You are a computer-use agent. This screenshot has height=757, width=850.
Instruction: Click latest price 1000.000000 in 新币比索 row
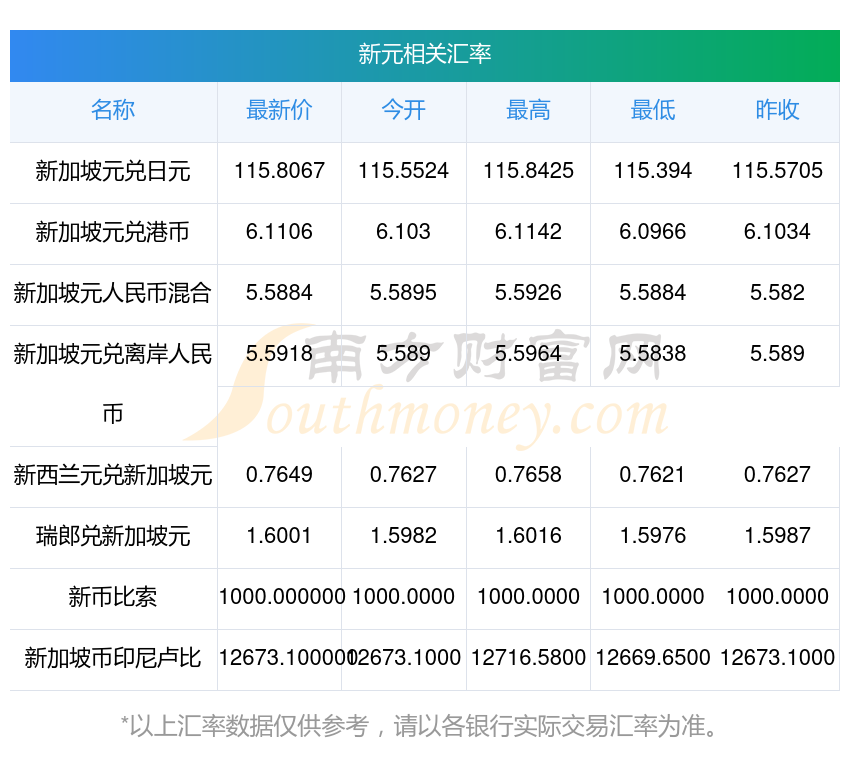point(281,596)
